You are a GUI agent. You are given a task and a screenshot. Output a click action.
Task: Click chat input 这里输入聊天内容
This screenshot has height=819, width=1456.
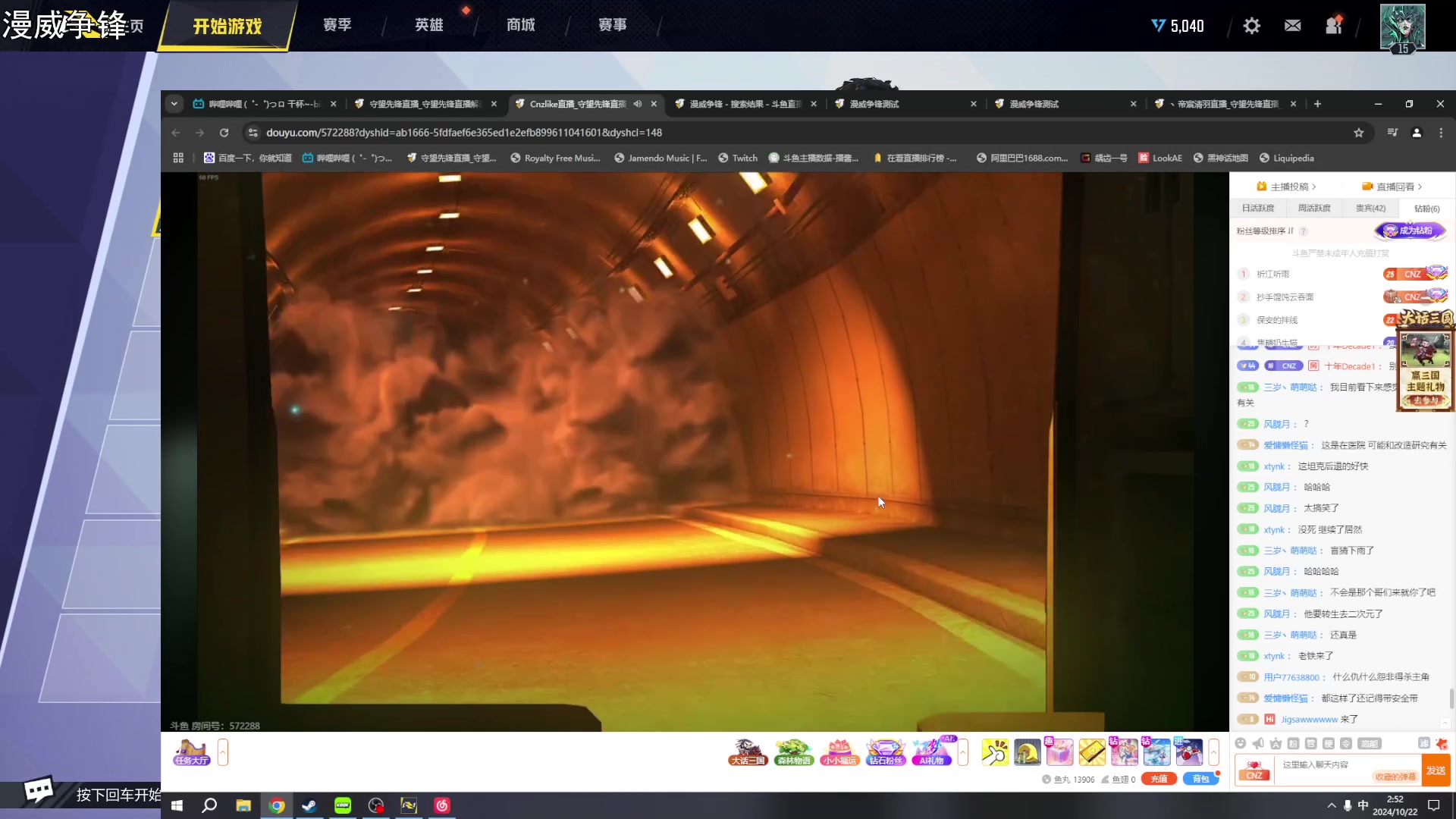1350,770
